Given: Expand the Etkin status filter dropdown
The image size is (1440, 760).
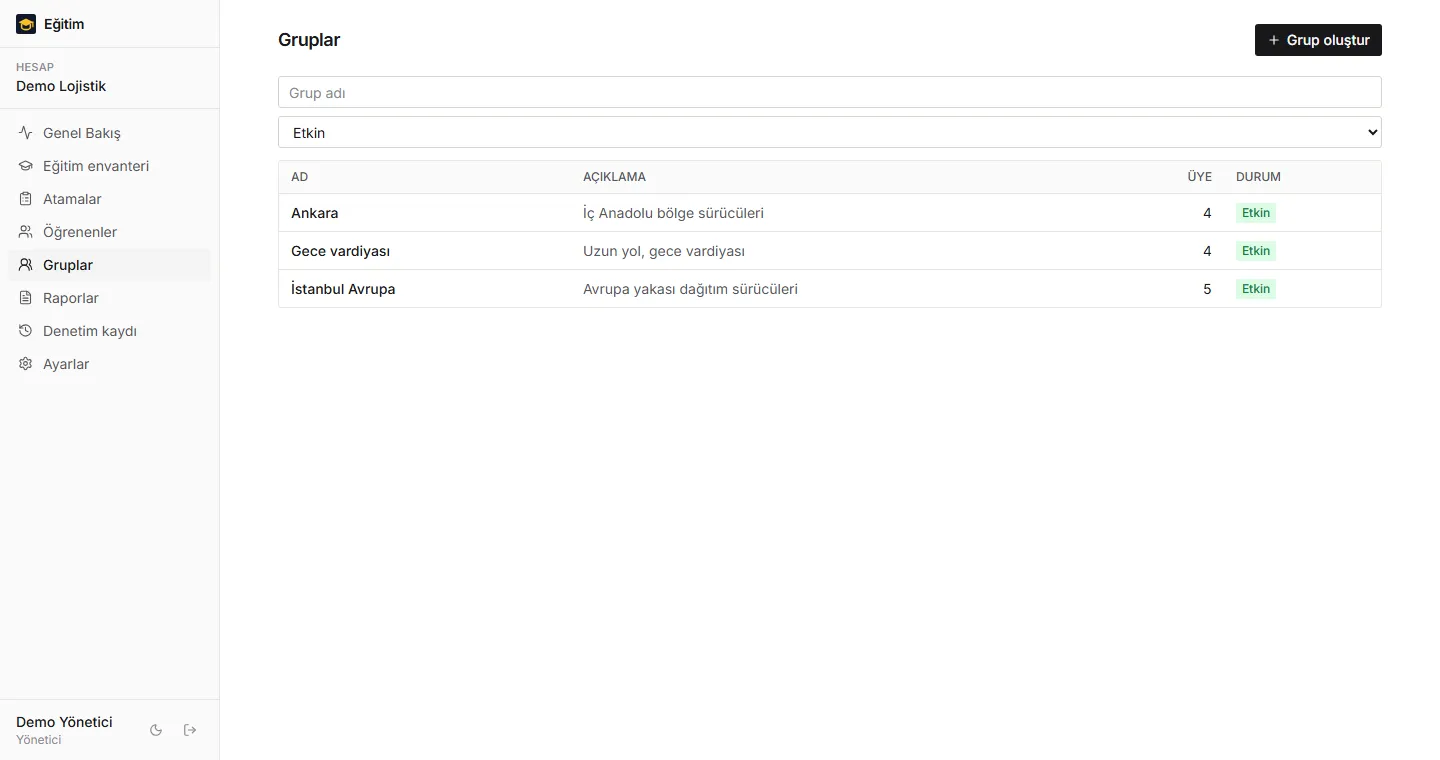Looking at the screenshot, I should coord(830,132).
